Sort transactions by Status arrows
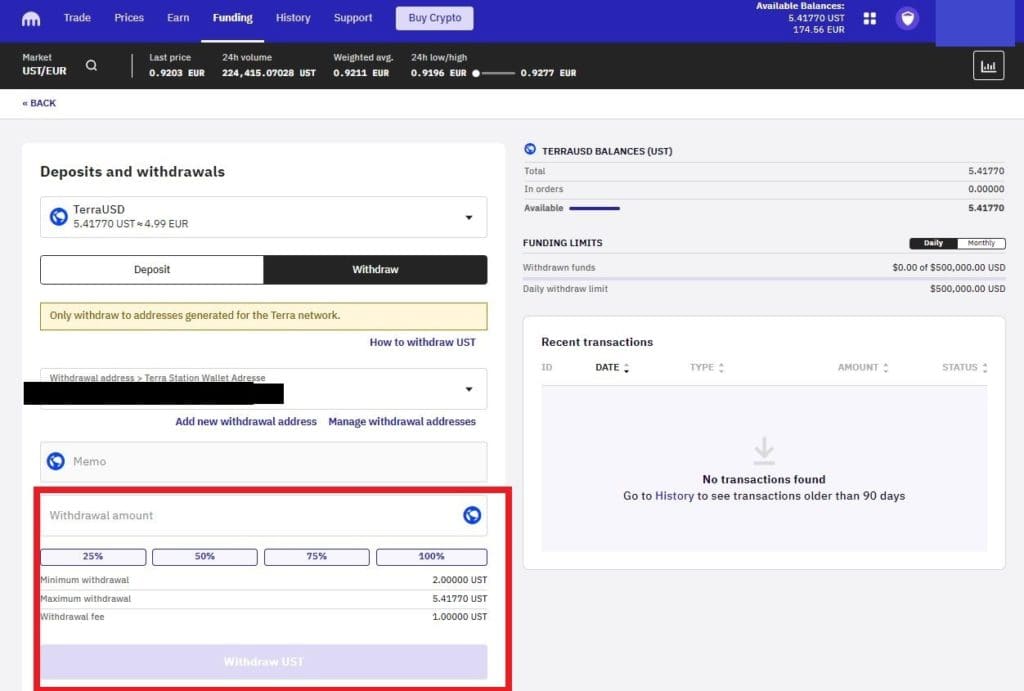Viewport: 1024px width, 691px height. pos(985,368)
